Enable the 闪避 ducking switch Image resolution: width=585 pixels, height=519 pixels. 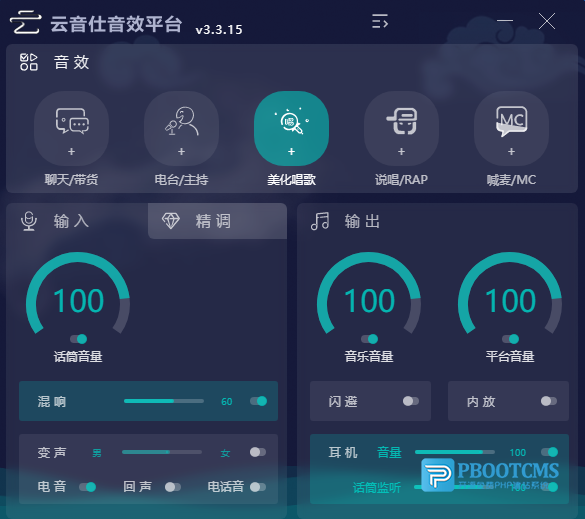pyautogui.click(x=411, y=401)
